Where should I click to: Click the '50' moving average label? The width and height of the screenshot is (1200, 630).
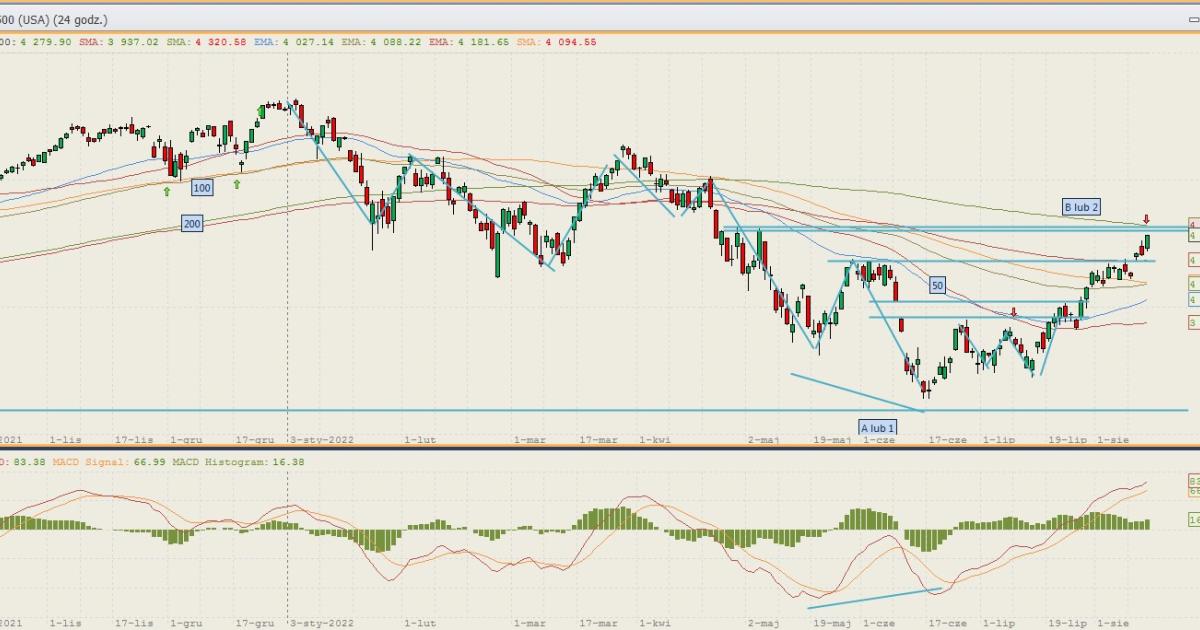click(937, 285)
